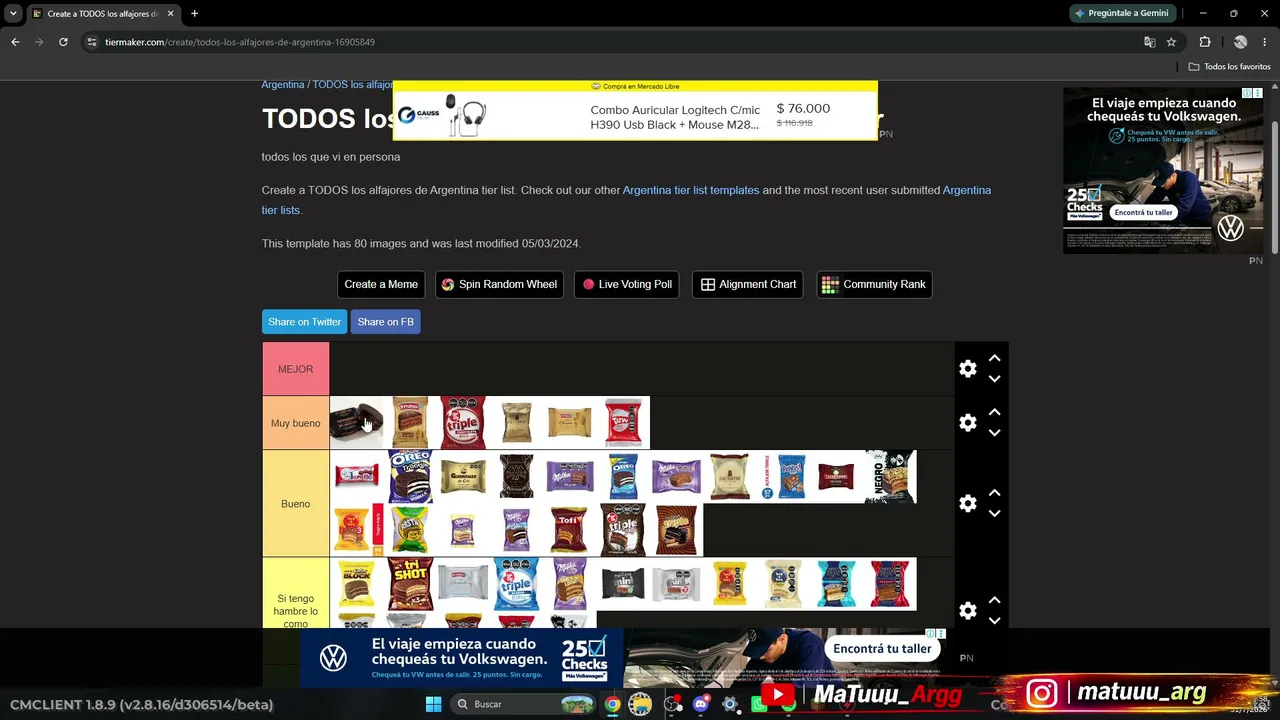This screenshot has height=720, width=1280.
Task: Move Muy bueno tier row up
Action: (x=994, y=412)
